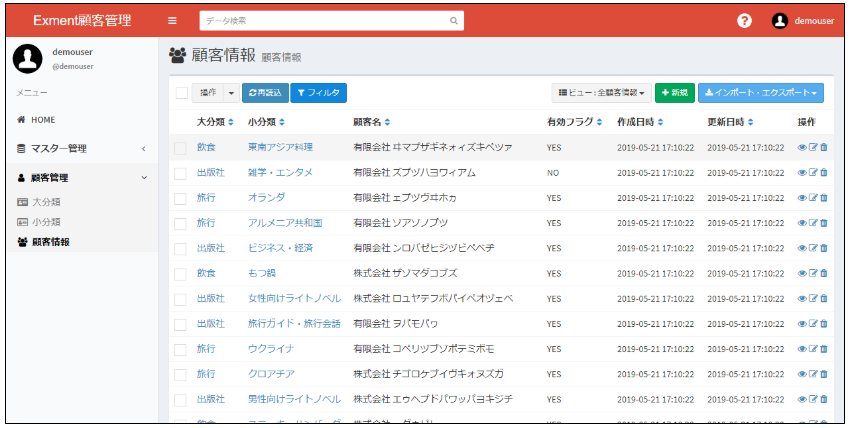
Task: Check the first row's checkbox
Action: 181,147
